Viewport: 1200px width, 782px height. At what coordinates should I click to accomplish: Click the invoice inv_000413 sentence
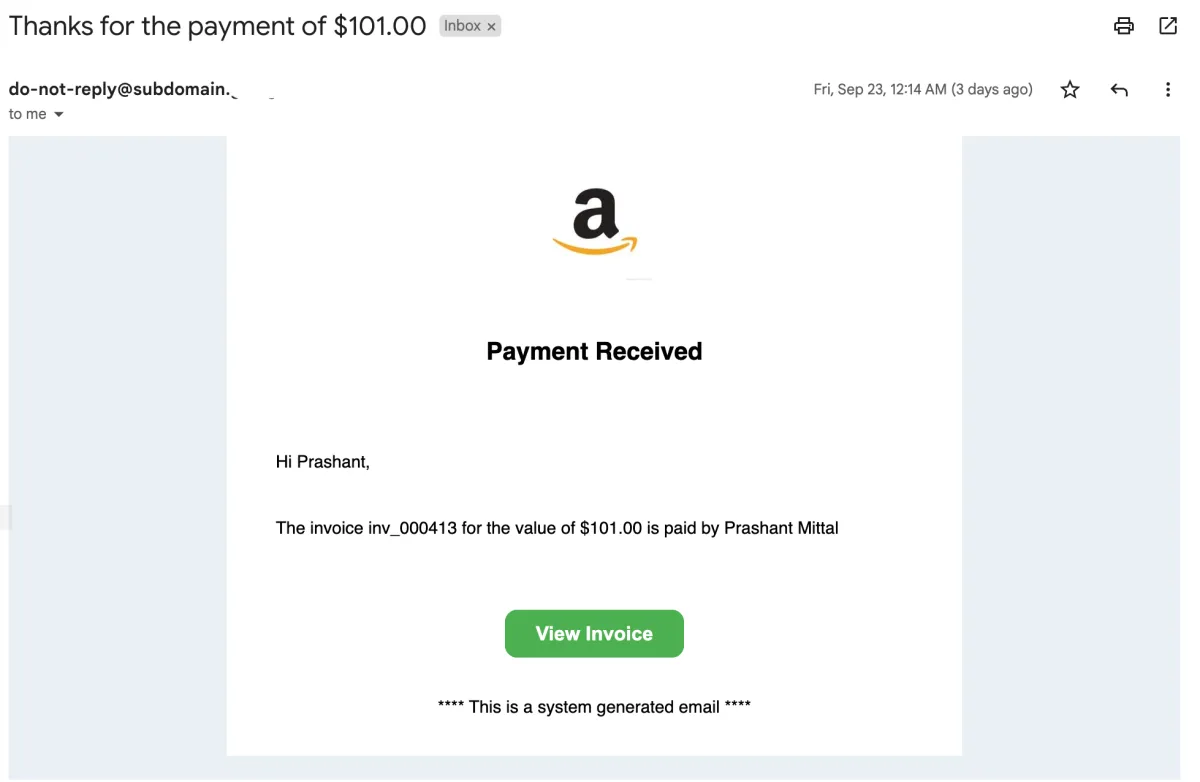click(x=557, y=528)
